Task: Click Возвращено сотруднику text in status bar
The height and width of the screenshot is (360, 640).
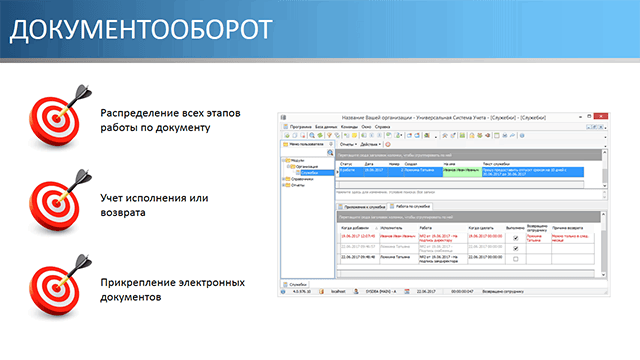Action: pyautogui.click(x=503, y=291)
